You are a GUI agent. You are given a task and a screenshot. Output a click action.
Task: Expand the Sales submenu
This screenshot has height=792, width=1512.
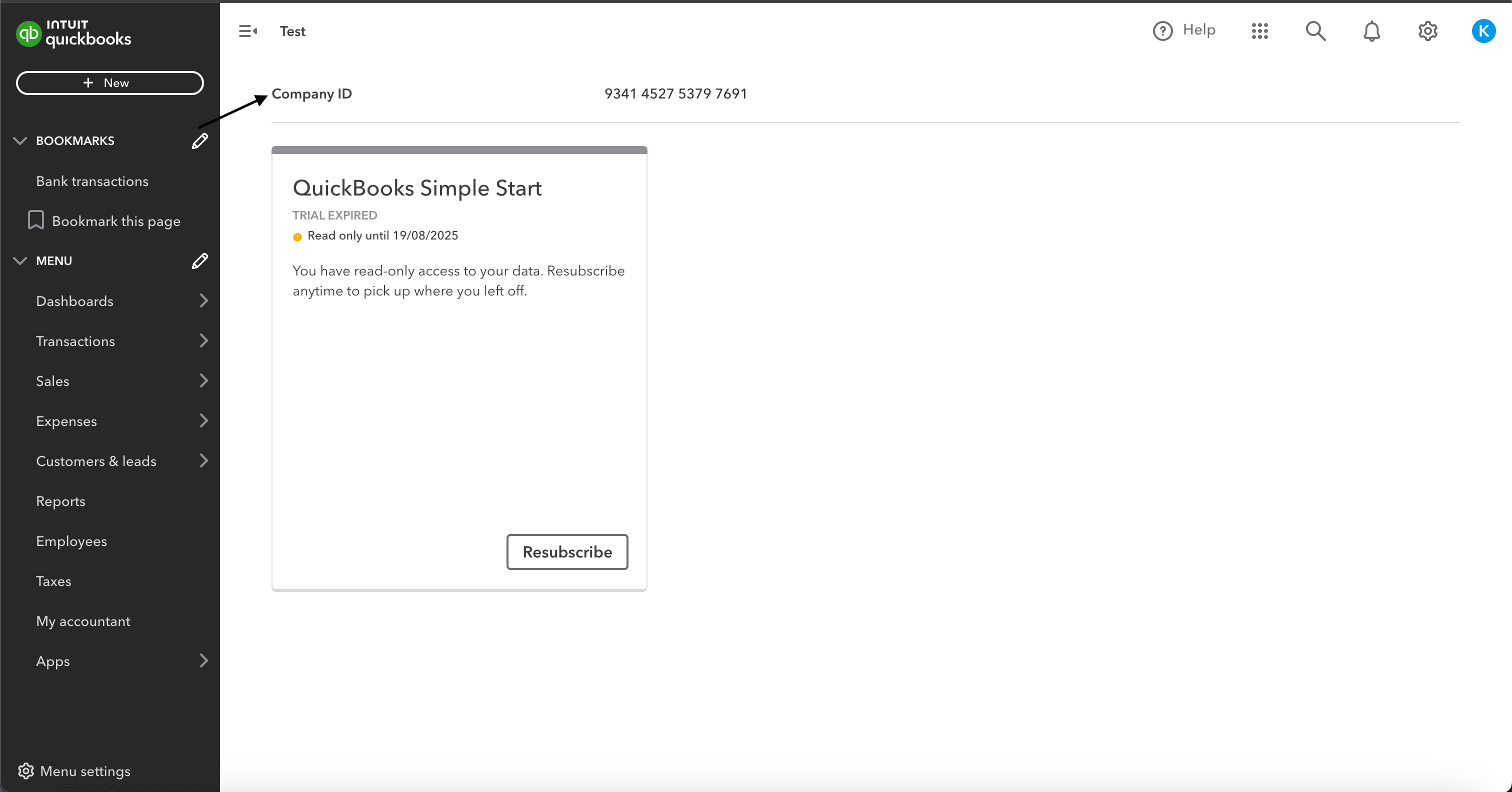click(x=203, y=380)
